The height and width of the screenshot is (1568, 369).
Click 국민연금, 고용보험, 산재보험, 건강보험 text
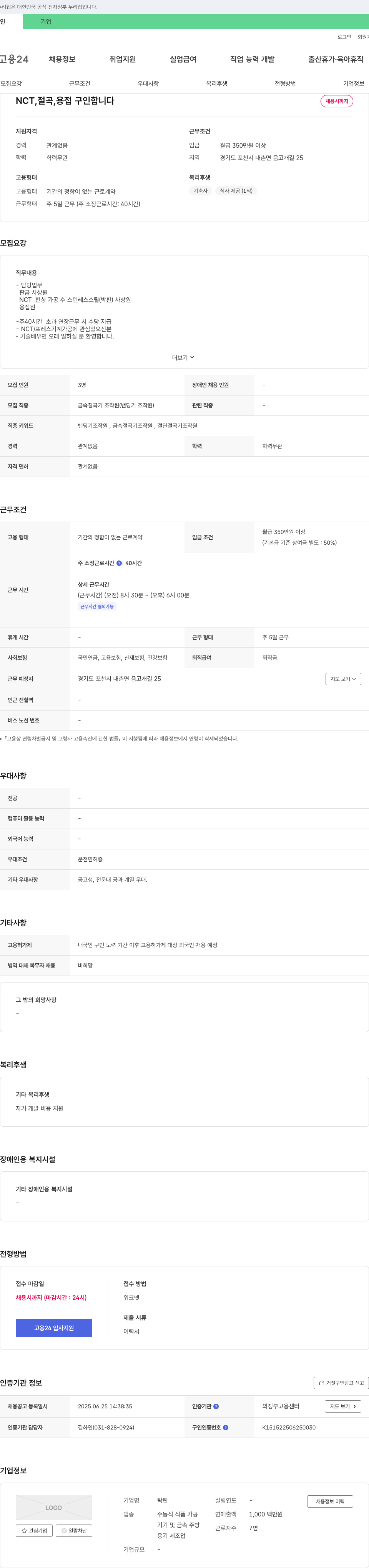pyautogui.click(x=123, y=657)
